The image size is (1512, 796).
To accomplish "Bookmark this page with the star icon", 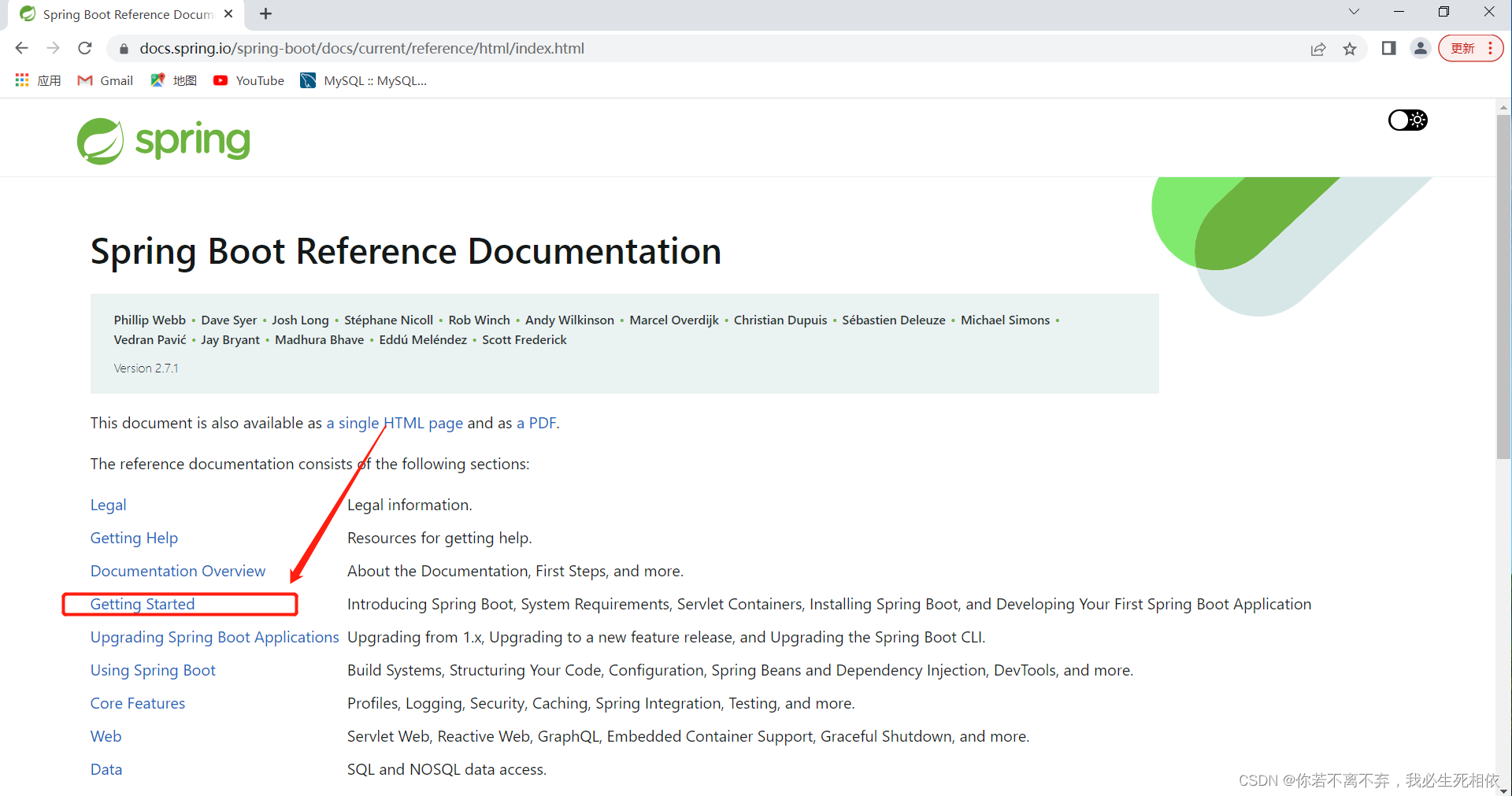I will tap(1350, 48).
